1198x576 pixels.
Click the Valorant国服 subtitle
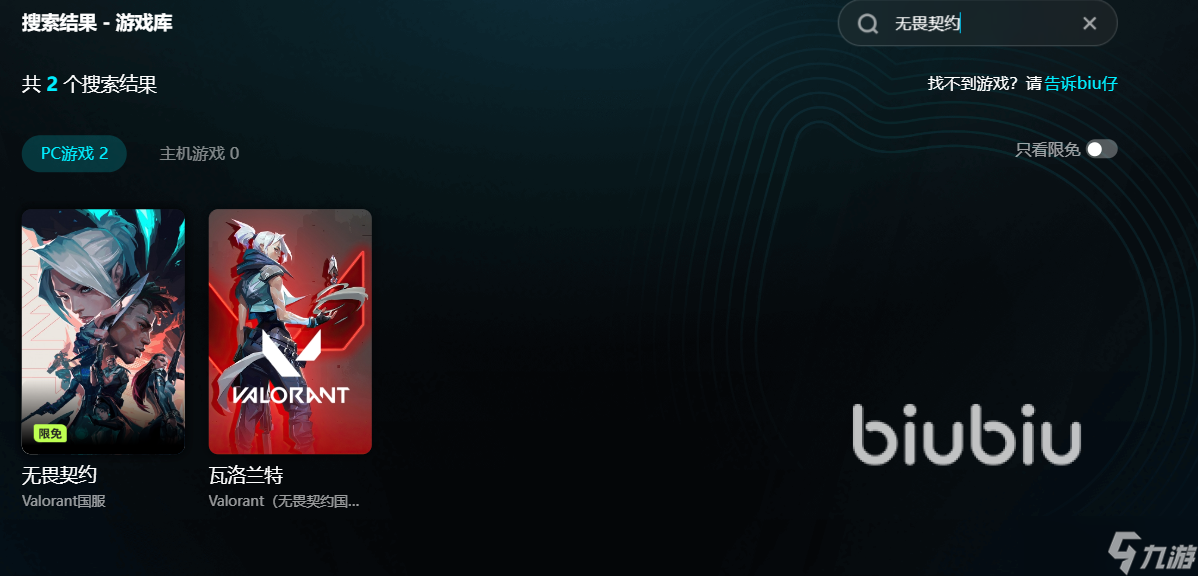[63, 502]
